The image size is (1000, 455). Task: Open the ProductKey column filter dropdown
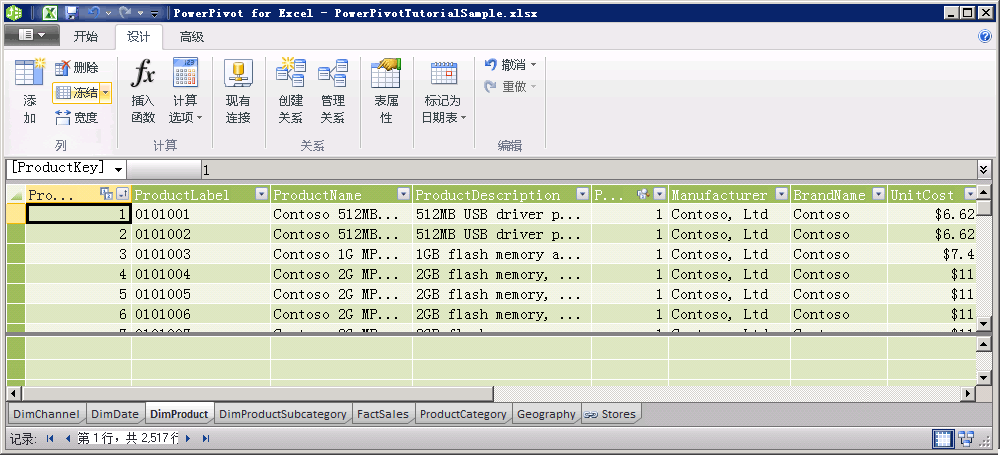tap(123, 195)
